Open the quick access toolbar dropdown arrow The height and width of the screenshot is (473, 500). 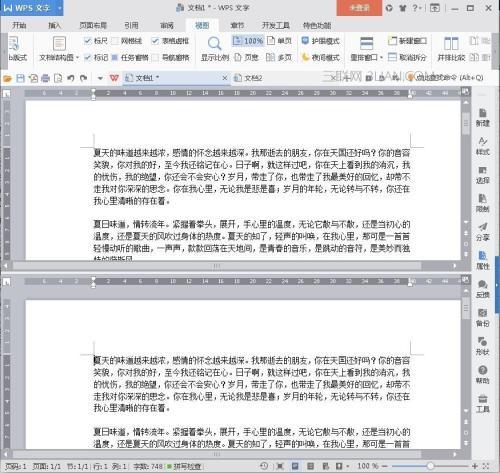pos(100,78)
